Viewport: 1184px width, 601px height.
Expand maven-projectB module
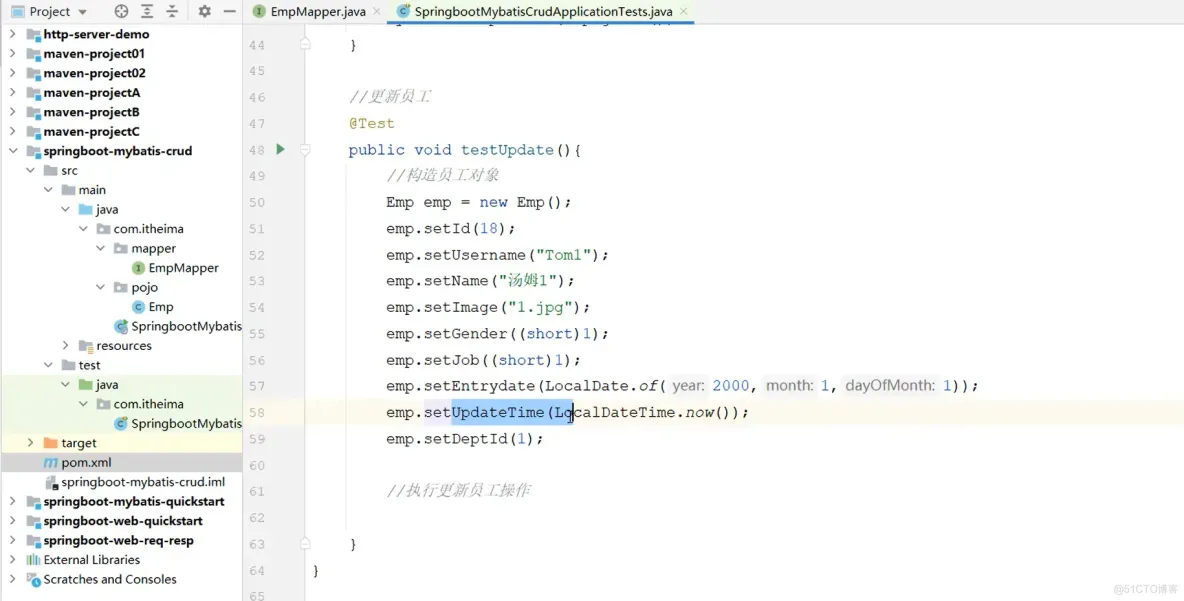point(13,112)
